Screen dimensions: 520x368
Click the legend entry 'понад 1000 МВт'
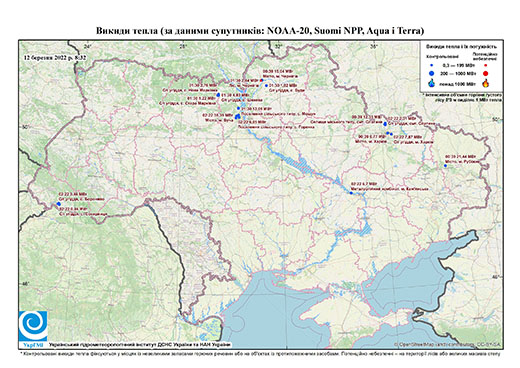coord(459,83)
